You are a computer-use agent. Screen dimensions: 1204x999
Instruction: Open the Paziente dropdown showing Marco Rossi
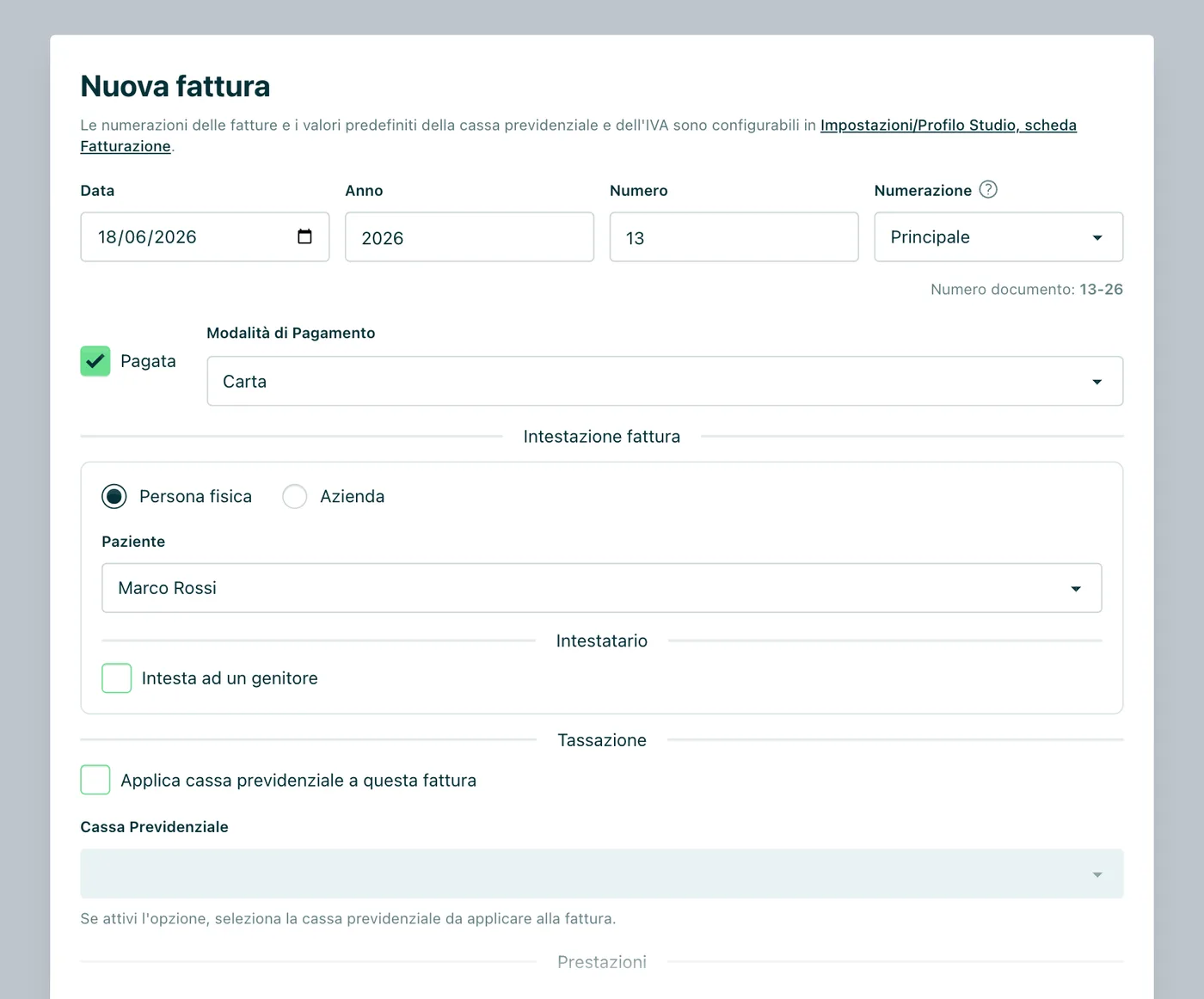click(602, 588)
